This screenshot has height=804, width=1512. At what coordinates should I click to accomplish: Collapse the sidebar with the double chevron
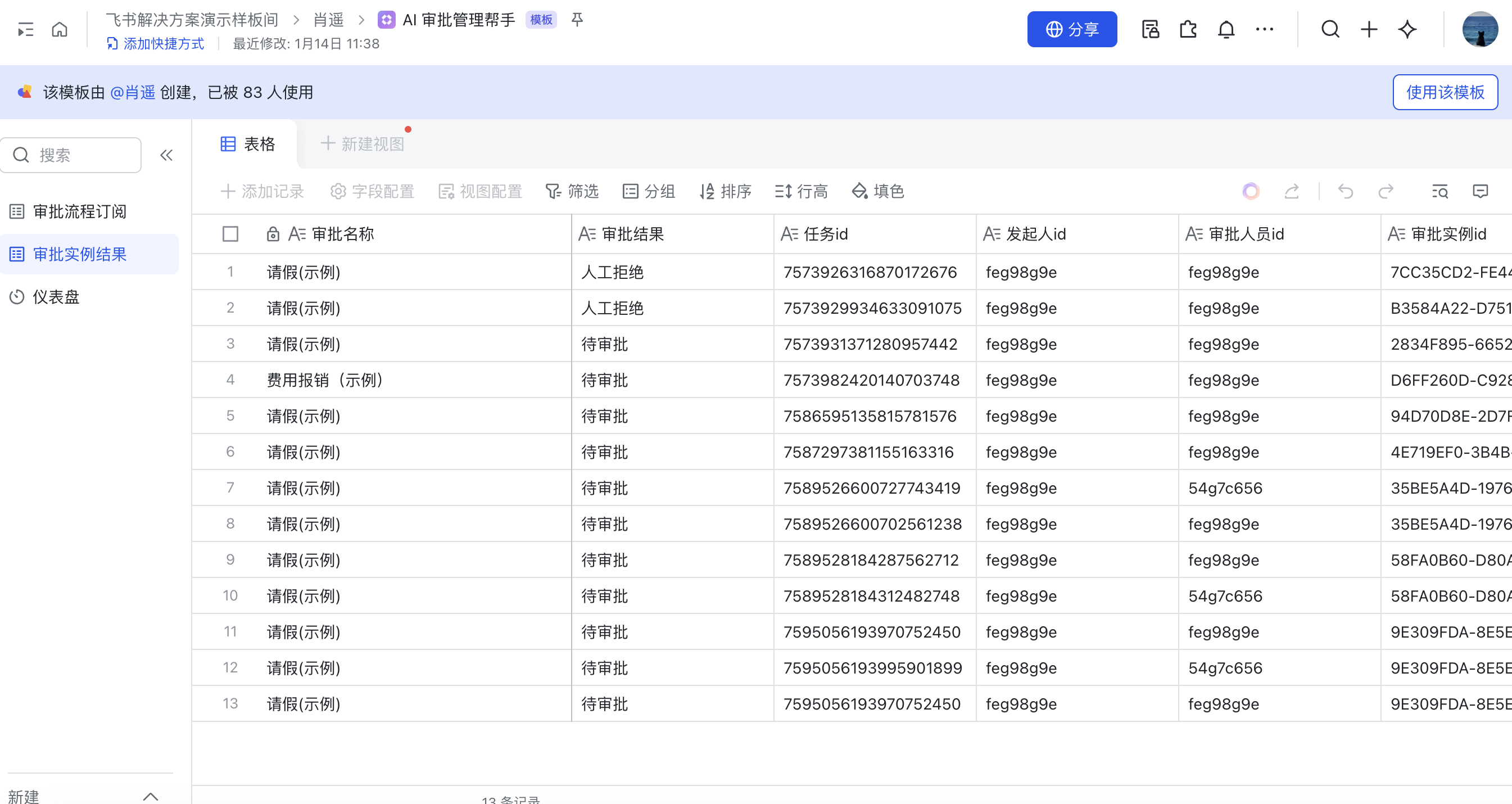click(x=166, y=155)
